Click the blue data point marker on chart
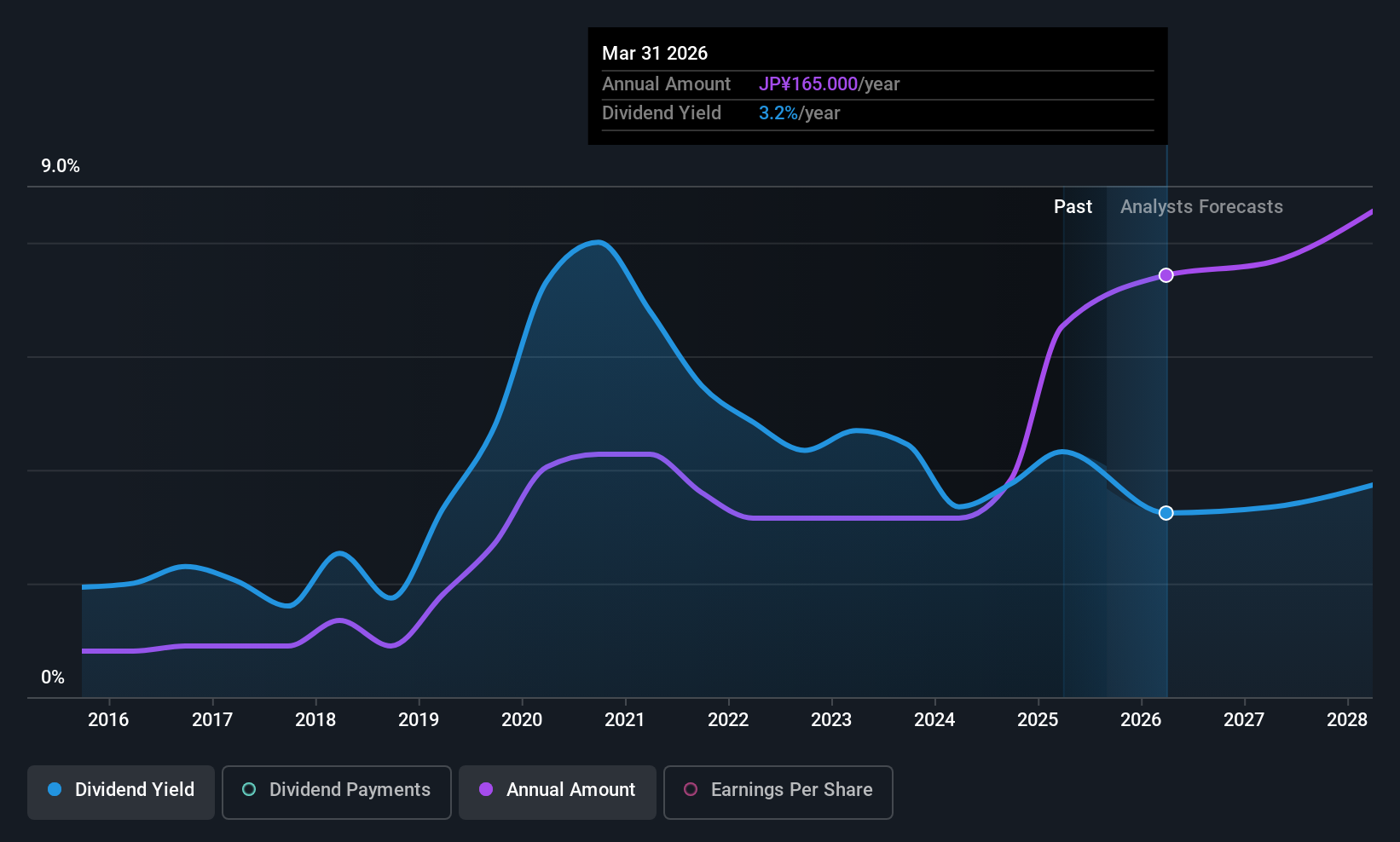Screen dimensions: 1400x842 click(1166, 513)
